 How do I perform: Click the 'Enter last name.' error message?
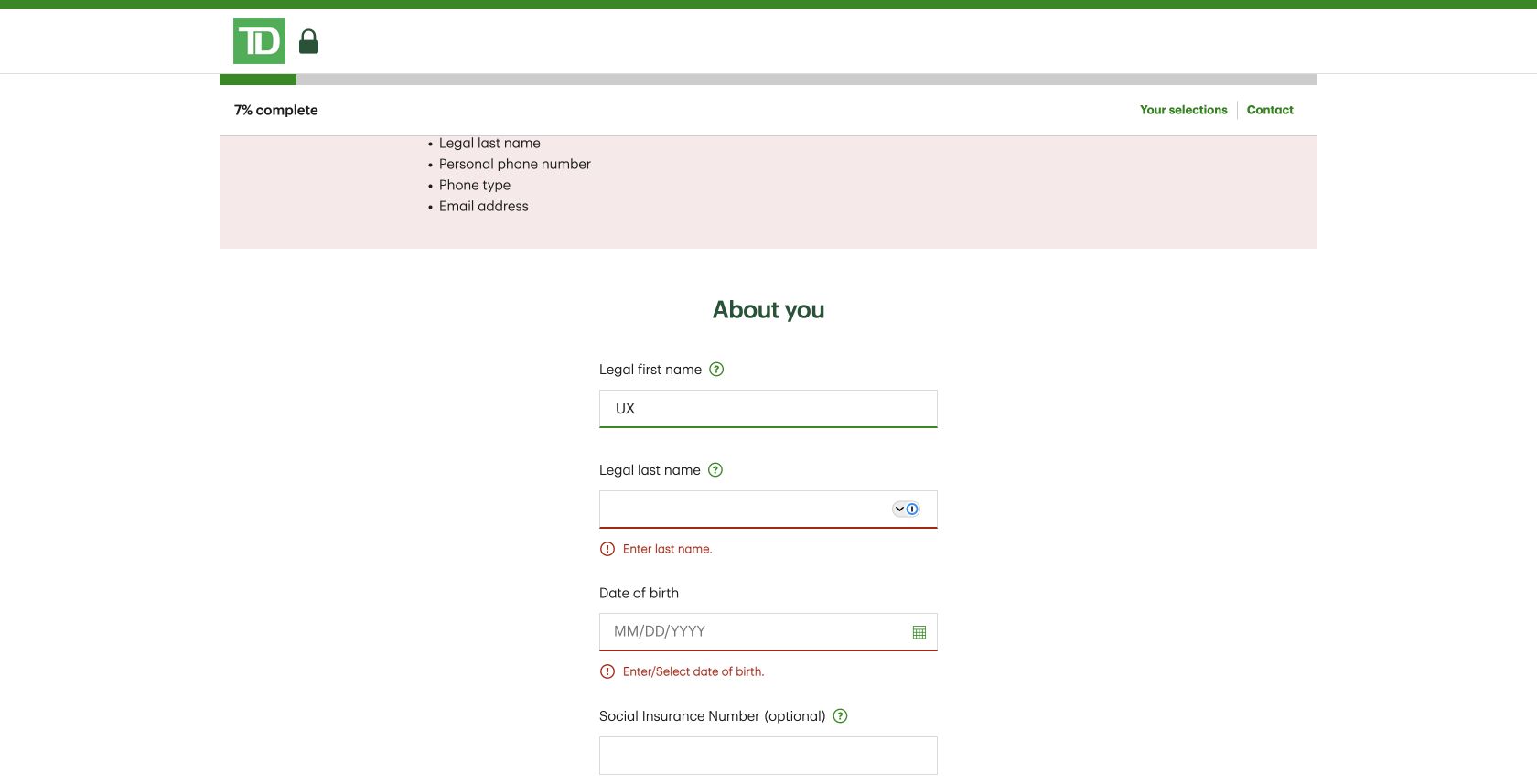pyautogui.click(x=667, y=549)
